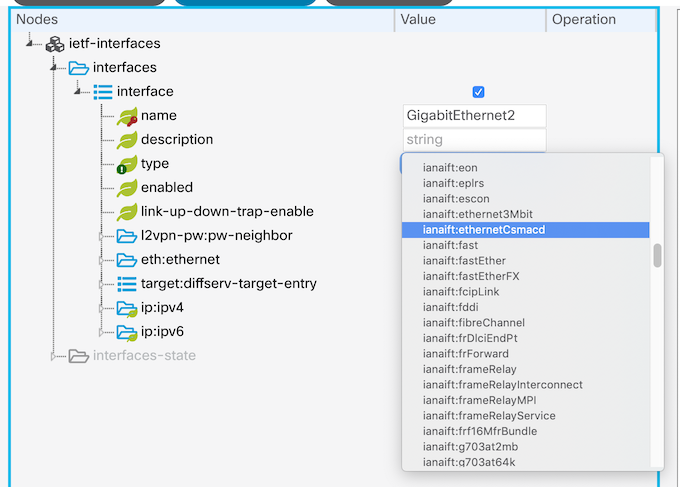680x487 pixels.
Task: Select ianaift:eon from the type list
Action: (525, 168)
